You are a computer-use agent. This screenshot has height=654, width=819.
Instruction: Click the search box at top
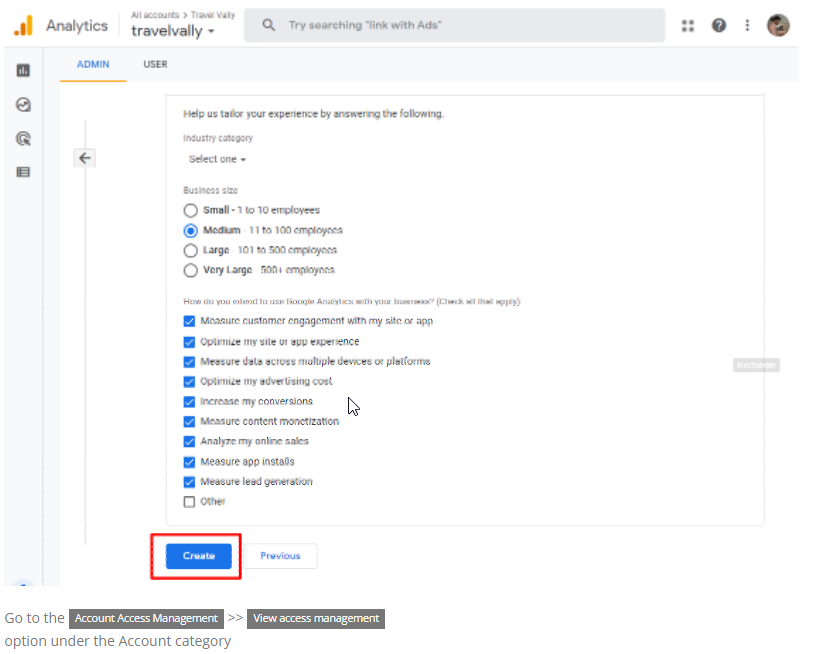(455, 25)
